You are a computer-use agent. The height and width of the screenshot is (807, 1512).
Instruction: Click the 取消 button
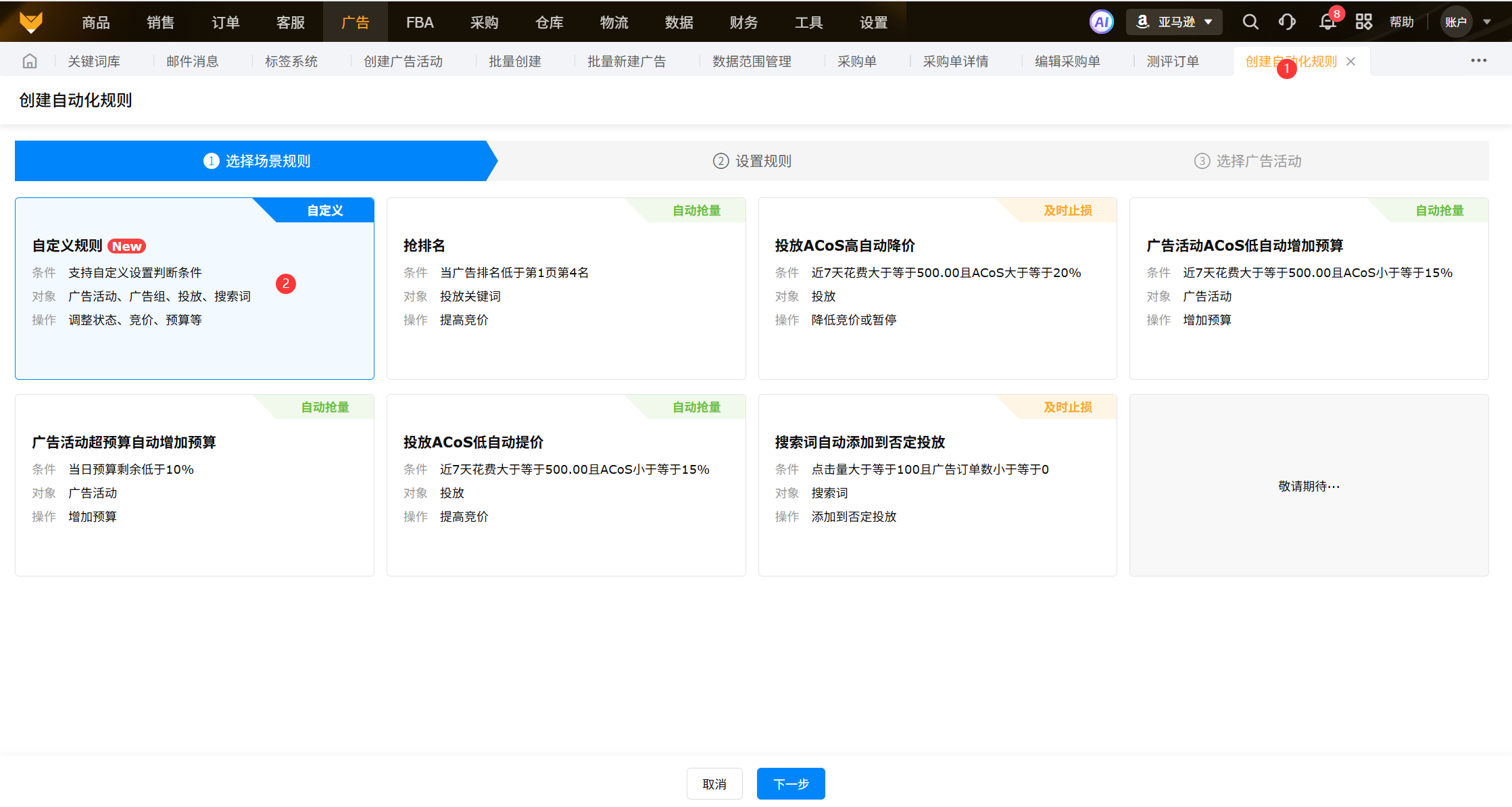click(714, 784)
